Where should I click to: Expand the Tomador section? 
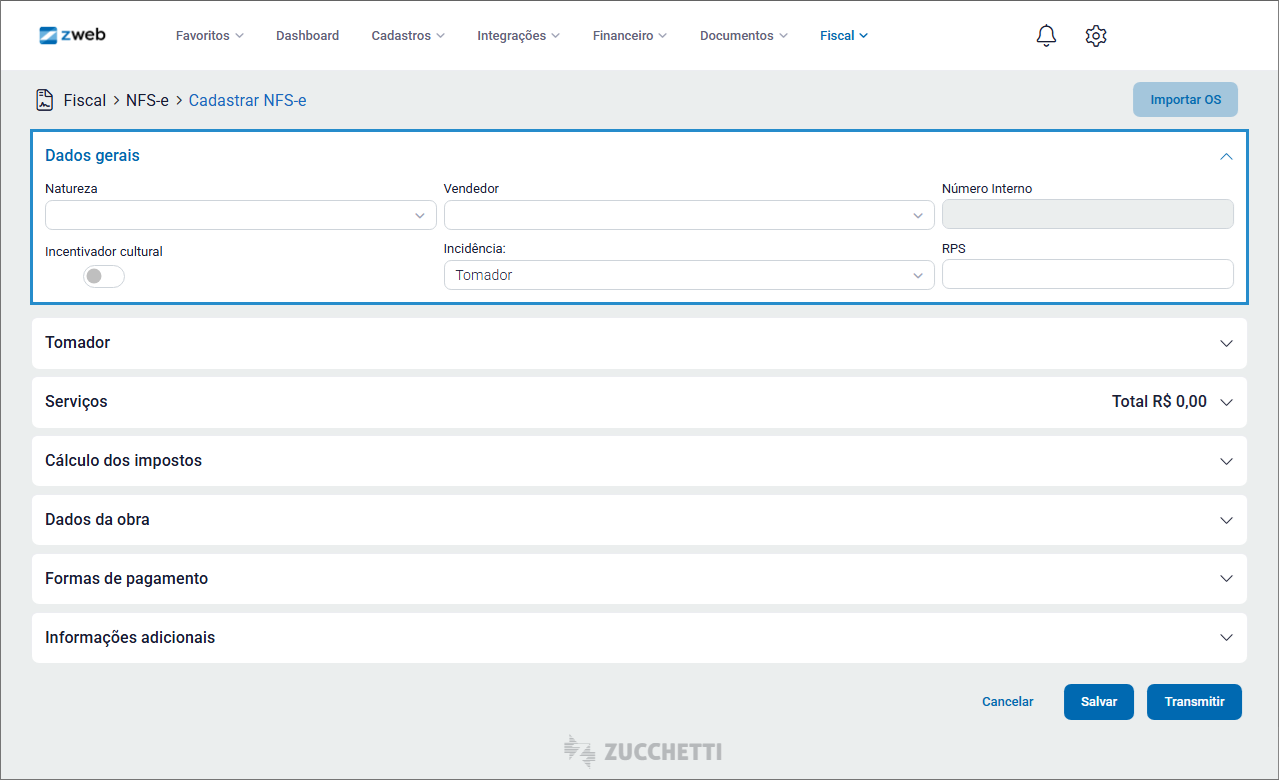click(x=1226, y=343)
